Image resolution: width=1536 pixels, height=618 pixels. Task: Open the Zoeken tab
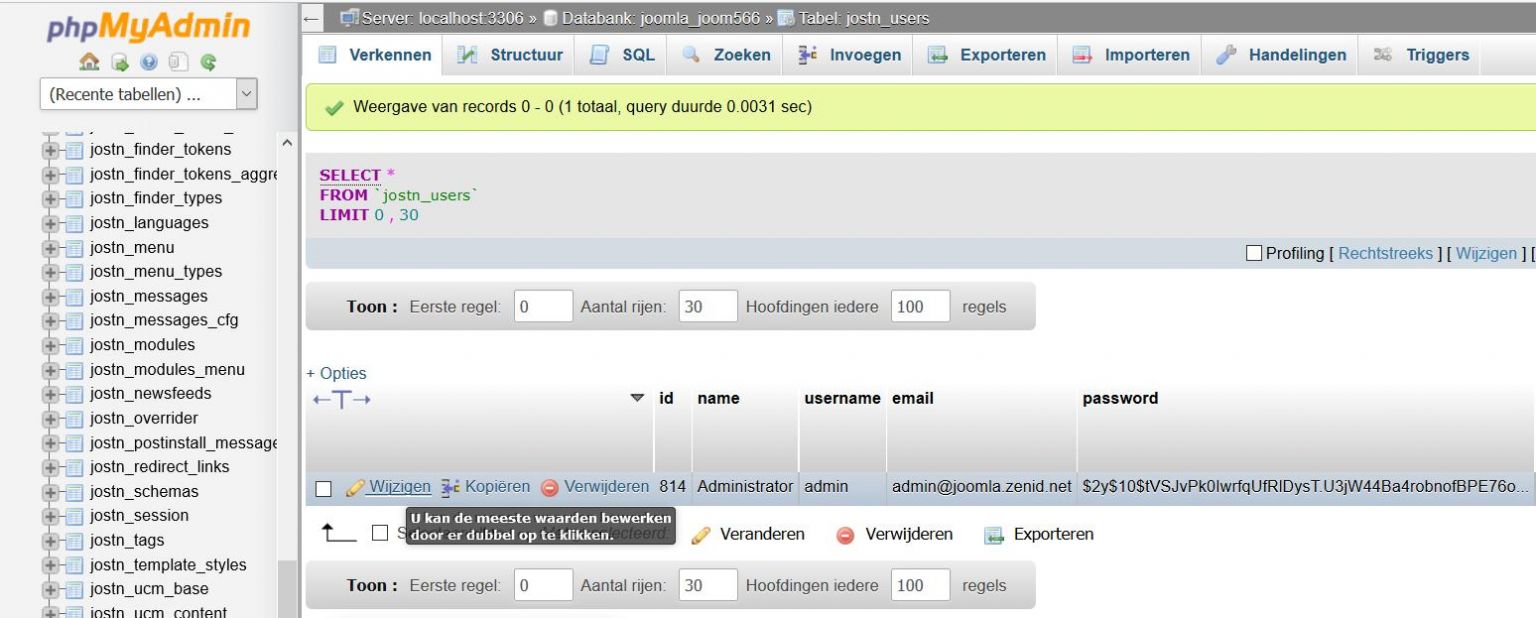pyautogui.click(x=727, y=55)
